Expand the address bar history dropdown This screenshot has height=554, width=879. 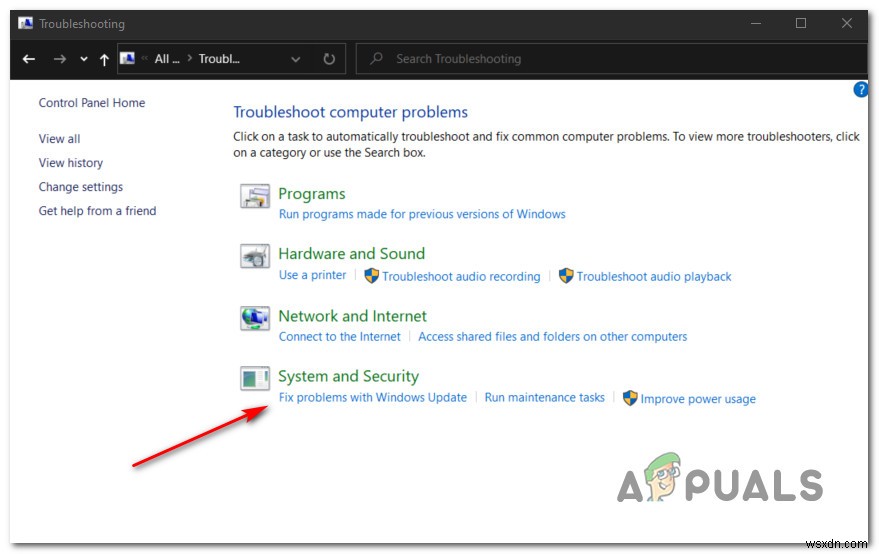295,59
